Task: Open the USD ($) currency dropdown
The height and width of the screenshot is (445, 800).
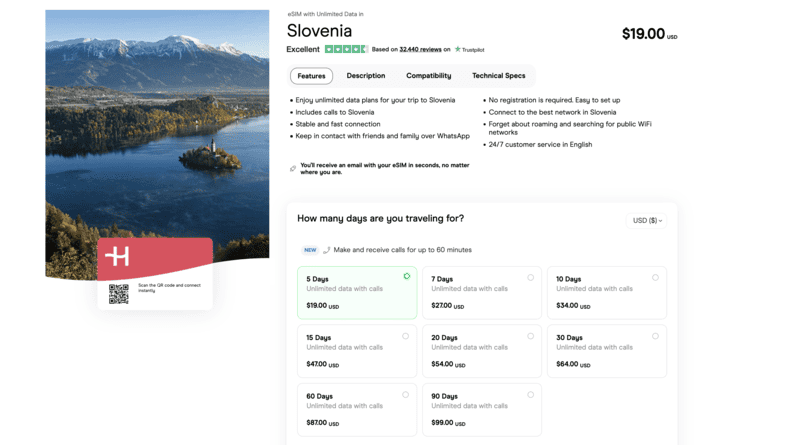Action: click(x=647, y=220)
